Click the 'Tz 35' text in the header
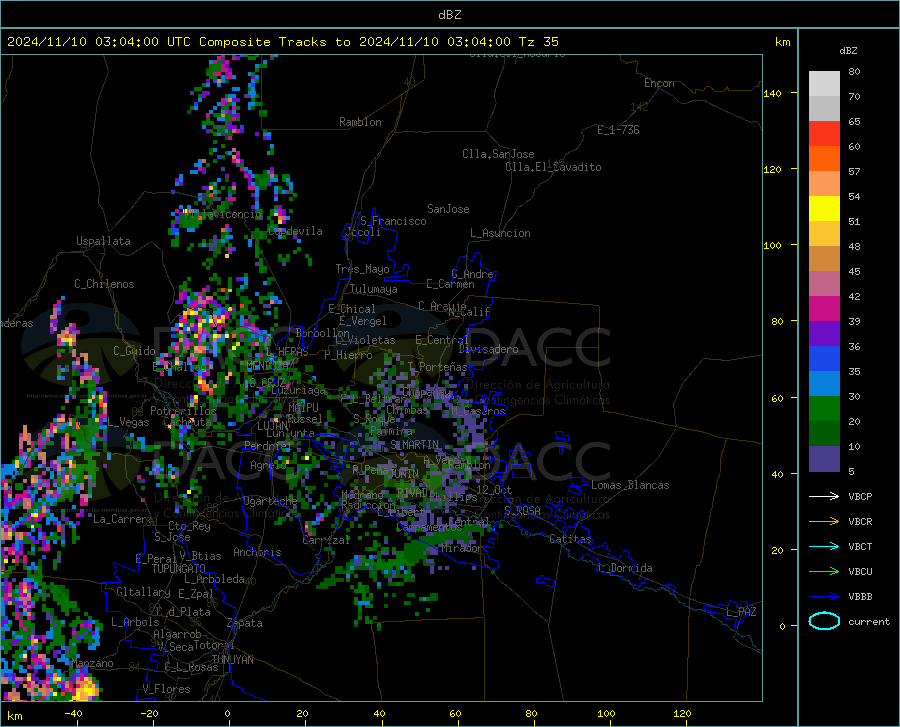This screenshot has height=727, width=900. tap(538, 42)
